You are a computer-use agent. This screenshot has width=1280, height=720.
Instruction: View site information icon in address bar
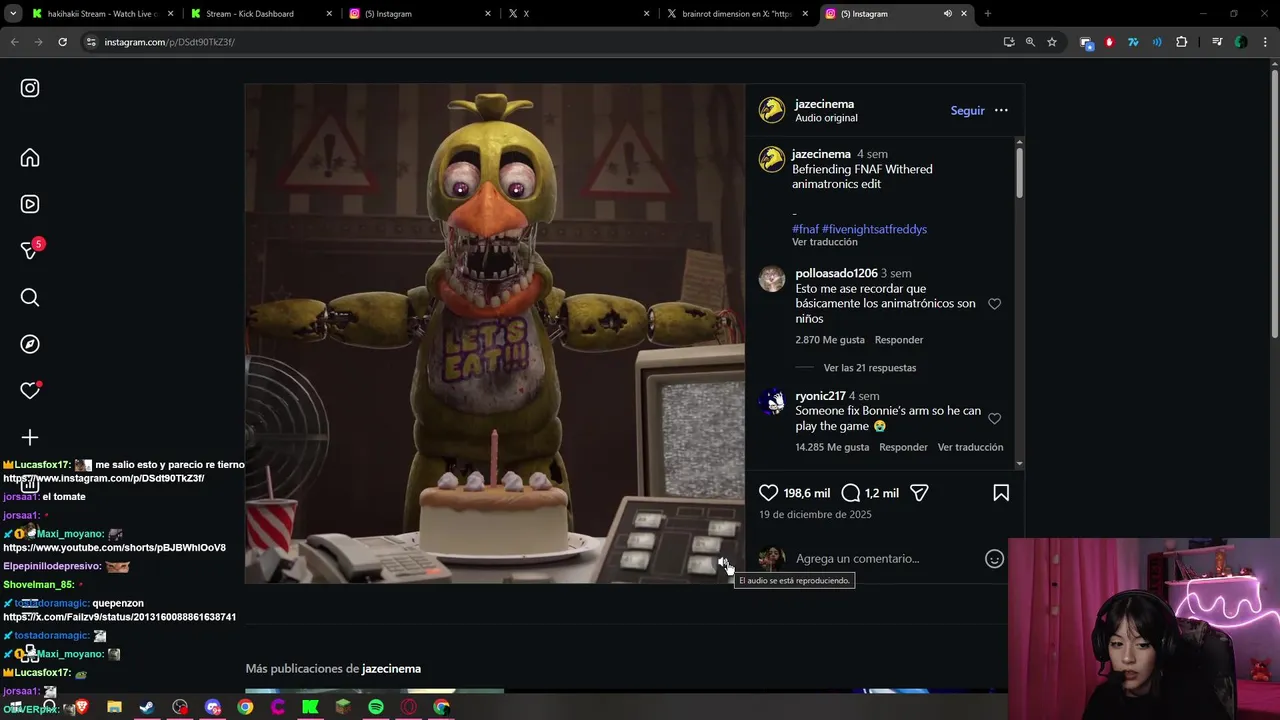91,42
